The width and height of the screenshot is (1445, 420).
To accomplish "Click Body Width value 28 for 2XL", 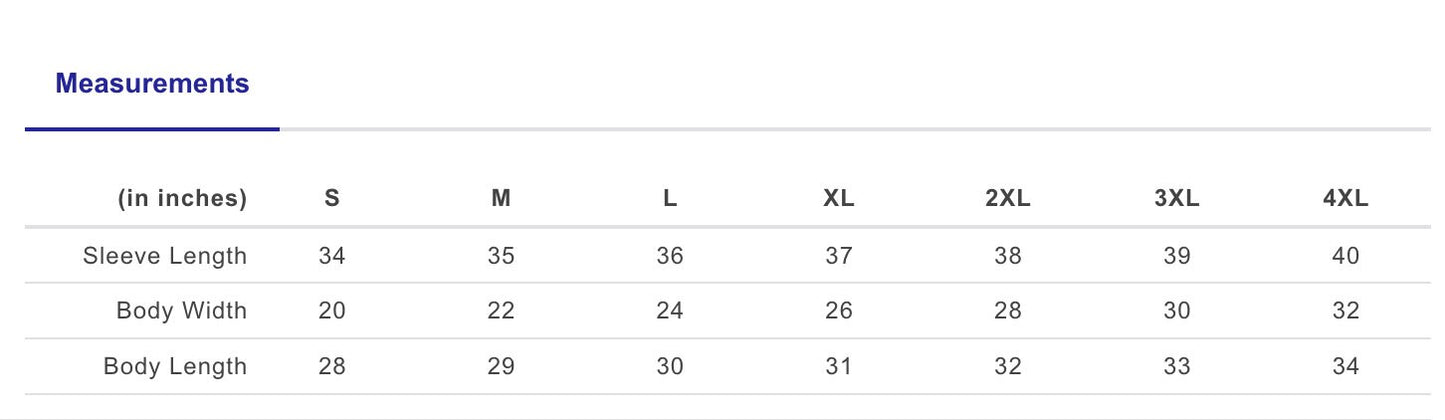I will pyautogui.click(x=1008, y=311).
